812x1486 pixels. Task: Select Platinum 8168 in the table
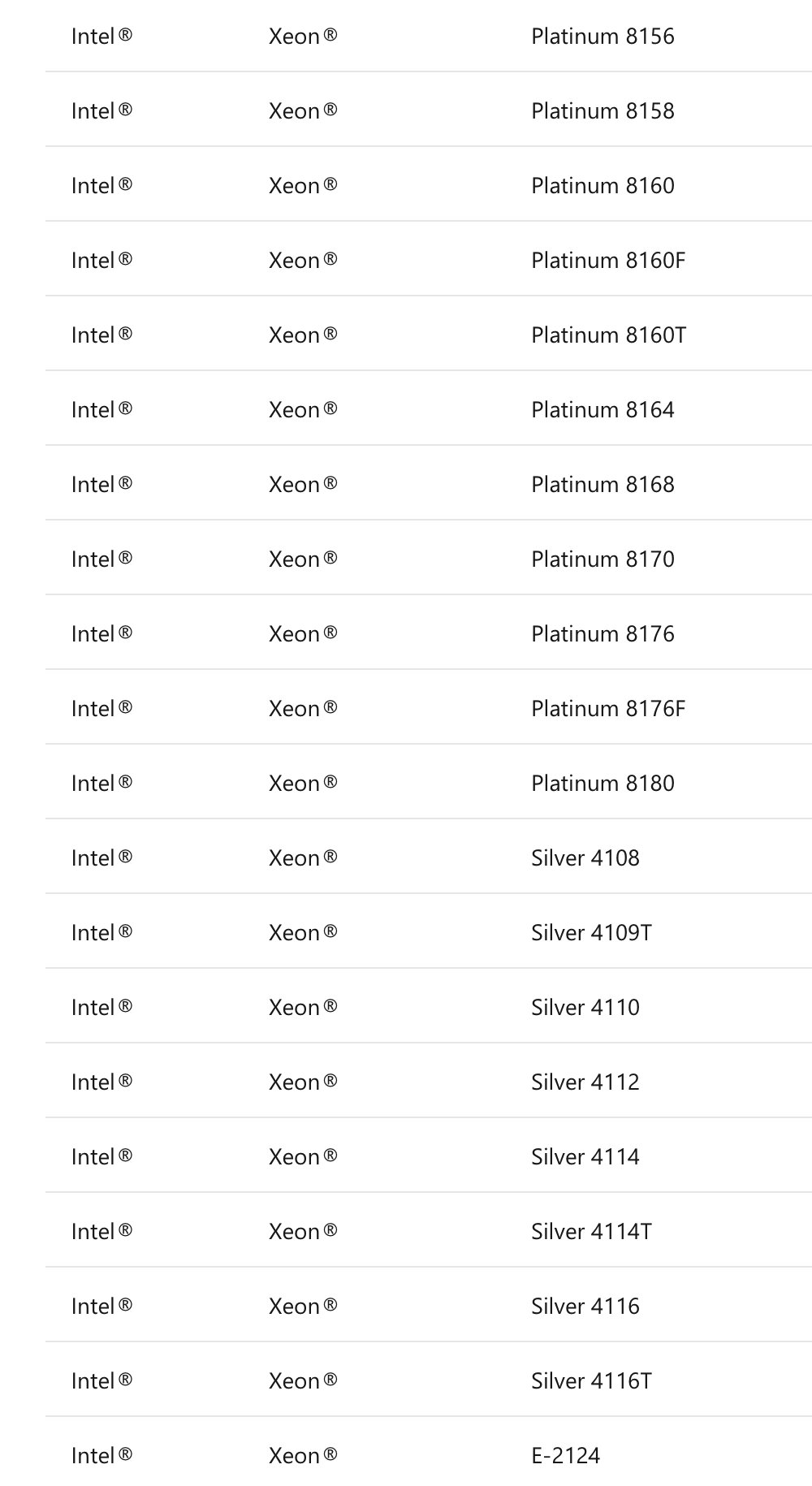pos(603,485)
